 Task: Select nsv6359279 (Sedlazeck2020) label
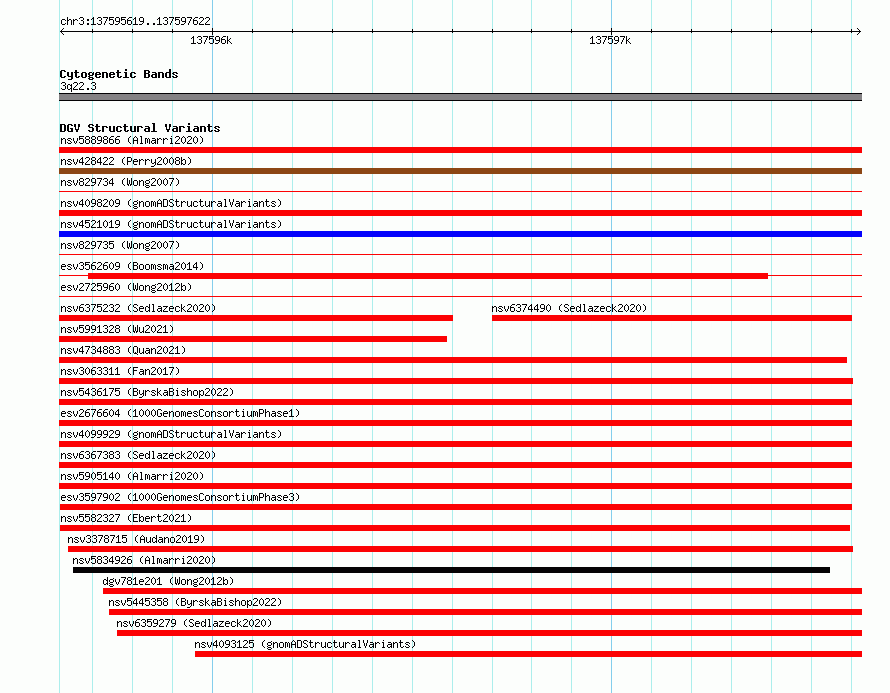pos(194,623)
